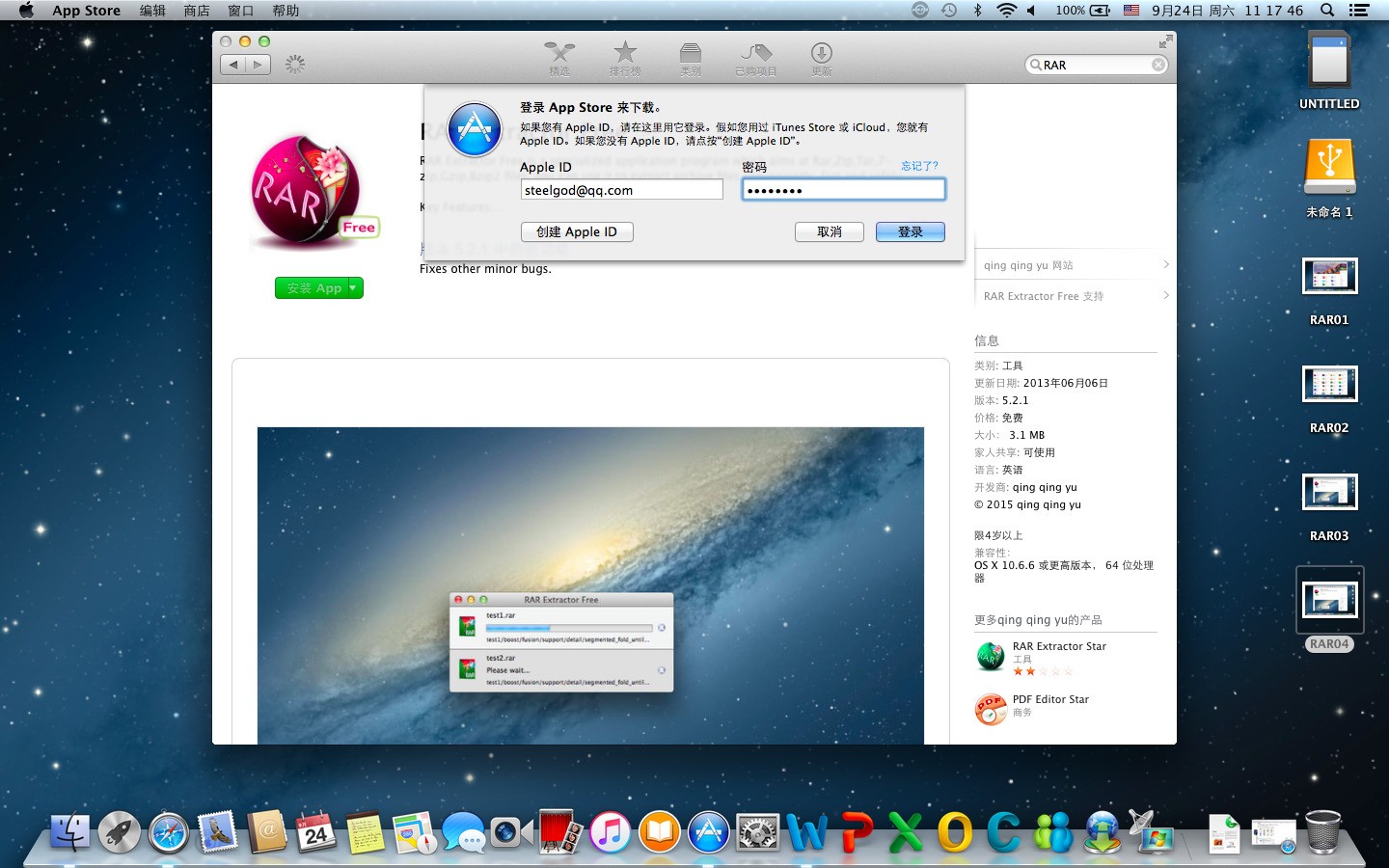The image size is (1389, 868).
Task: Select the RAR01 desktop file thumbnail
Action: tap(1329, 278)
